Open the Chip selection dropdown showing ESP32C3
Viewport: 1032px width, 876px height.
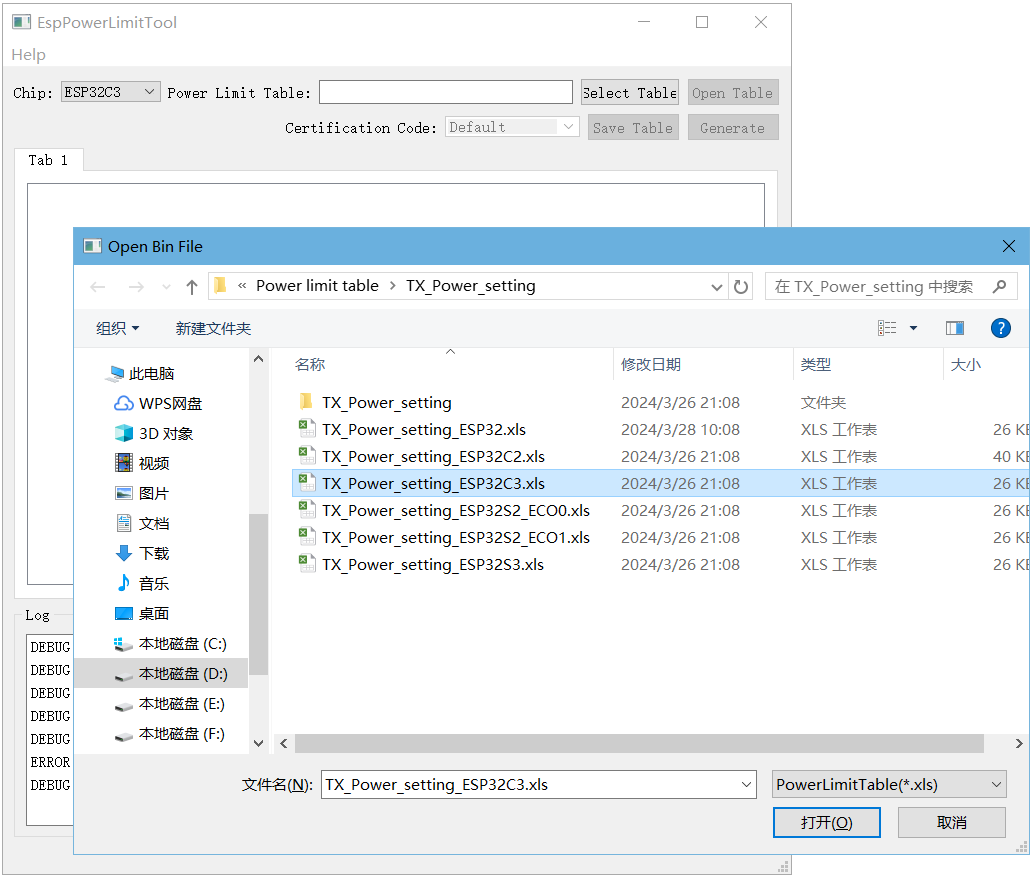click(110, 91)
